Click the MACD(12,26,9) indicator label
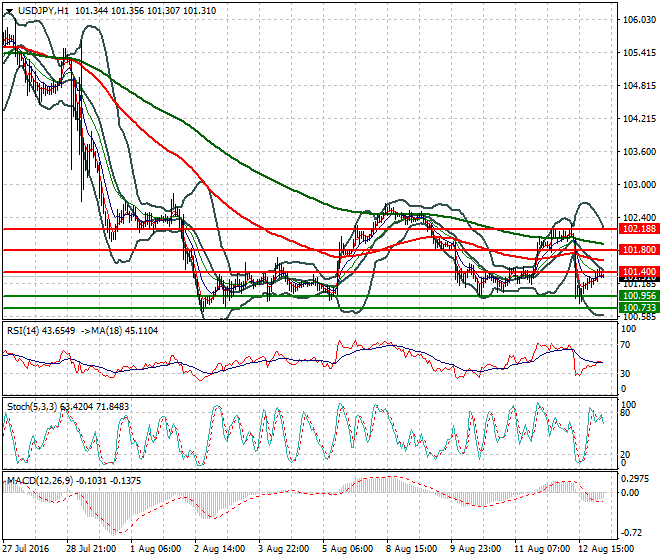 pos(37,481)
